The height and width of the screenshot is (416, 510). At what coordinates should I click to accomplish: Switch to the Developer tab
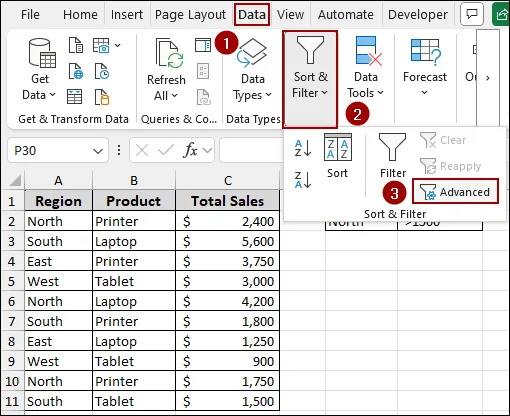click(418, 15)
